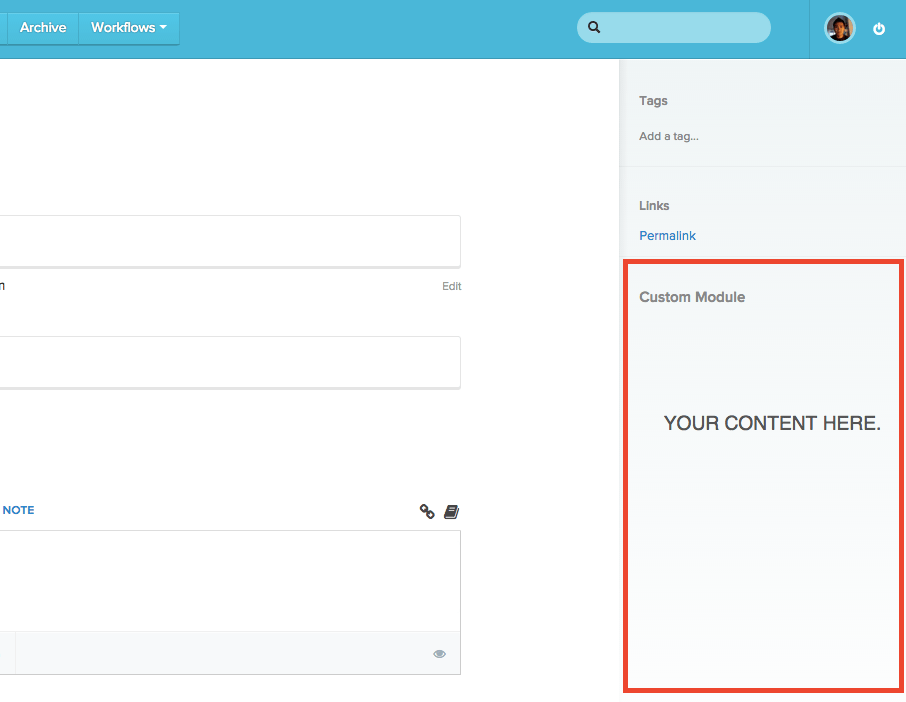Click the first wide input box
Image resolution: width=906 pixels, height=702 pixels.
[x=230, y=242]
